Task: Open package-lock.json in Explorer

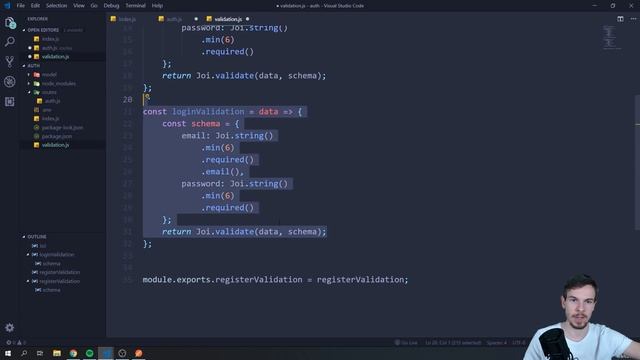Action: tap(62, 128)
